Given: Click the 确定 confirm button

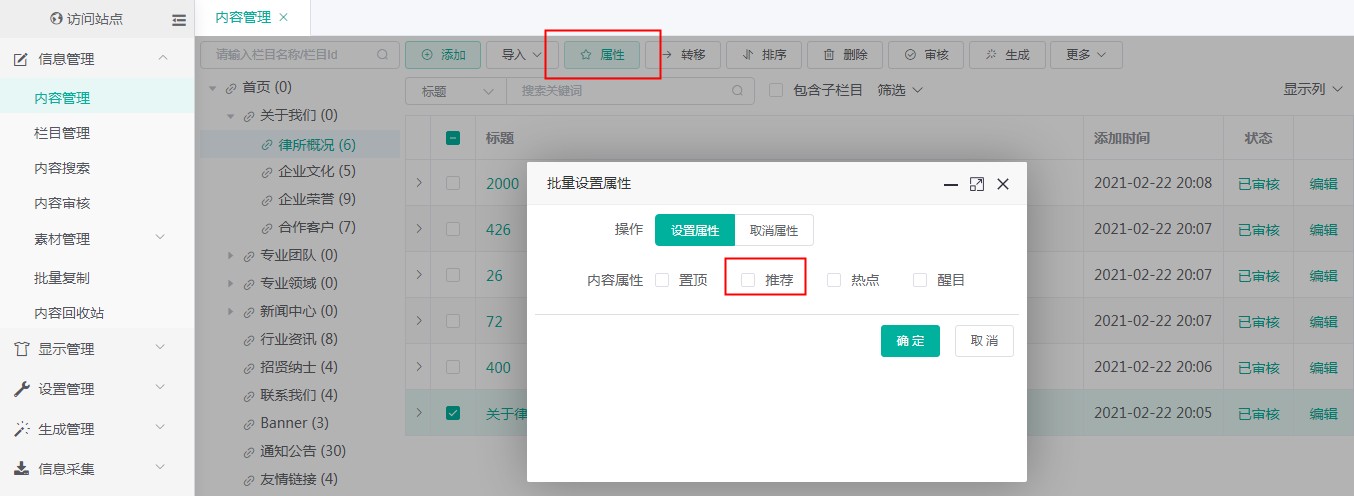Looking at the screenshot, I should coord(910,341).
